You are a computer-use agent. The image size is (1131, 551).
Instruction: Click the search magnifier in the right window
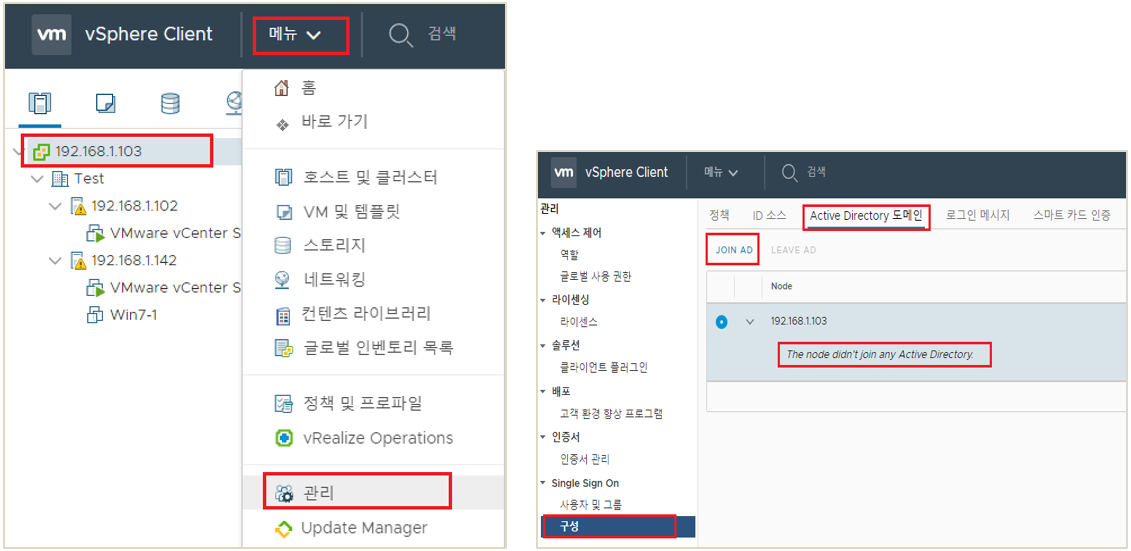pyautogui.click(x=789, y=172)
